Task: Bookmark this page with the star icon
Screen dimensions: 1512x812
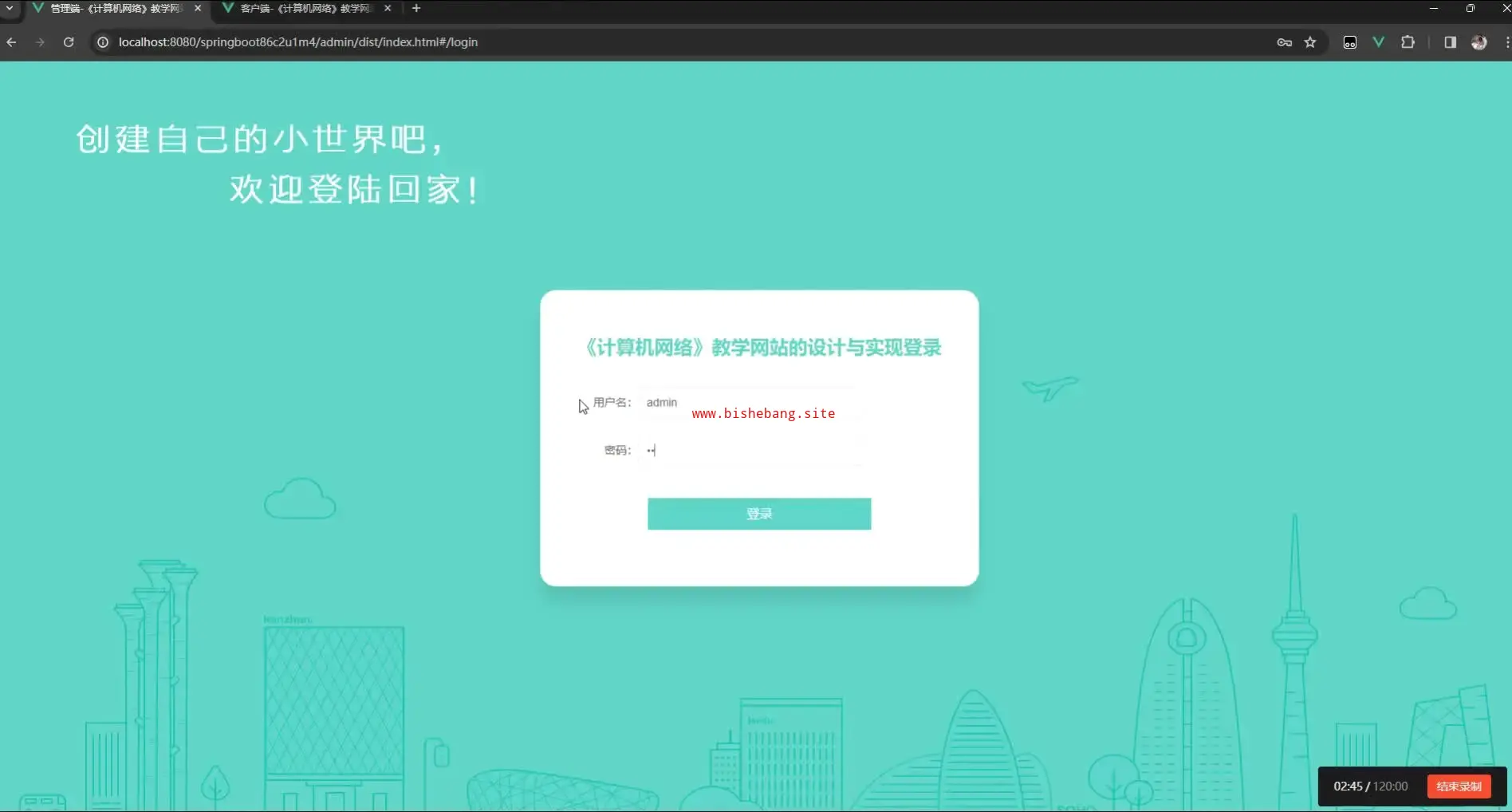Action: coord(1310,42)
